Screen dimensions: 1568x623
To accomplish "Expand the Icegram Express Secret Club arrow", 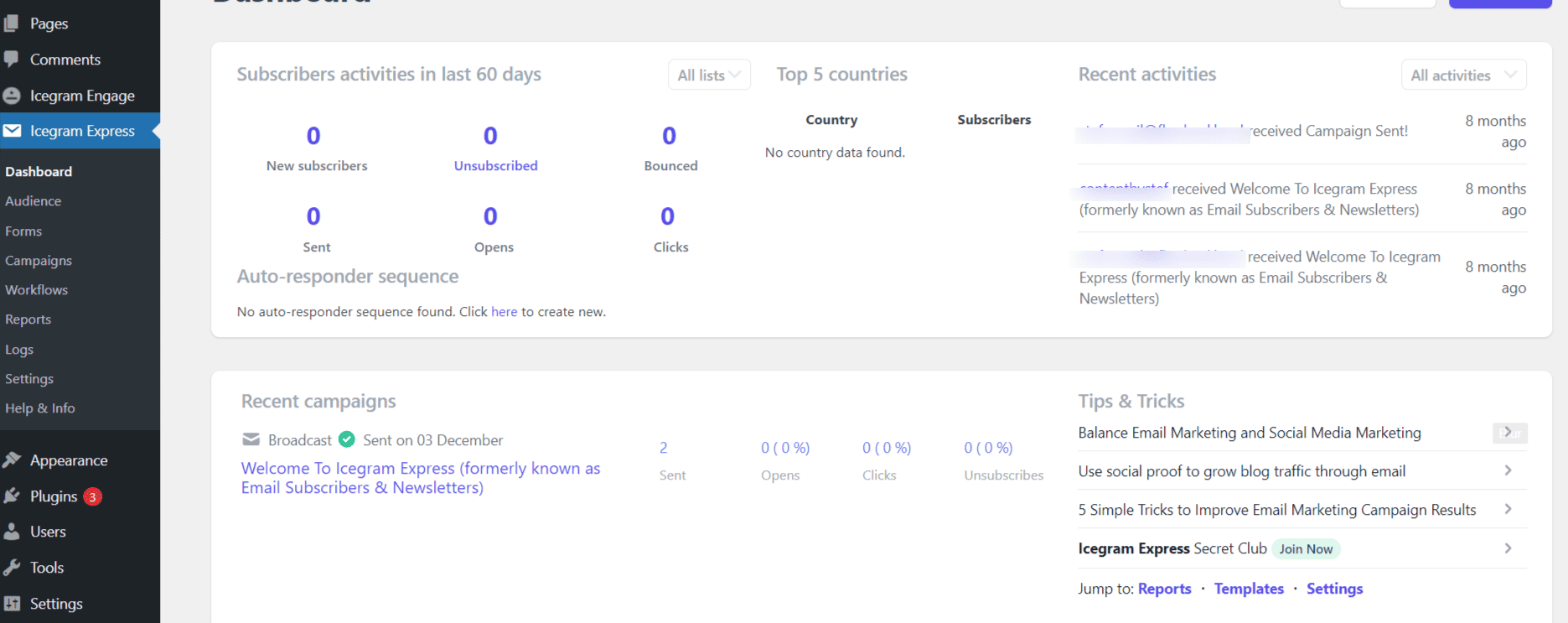I will (1508, 548).
